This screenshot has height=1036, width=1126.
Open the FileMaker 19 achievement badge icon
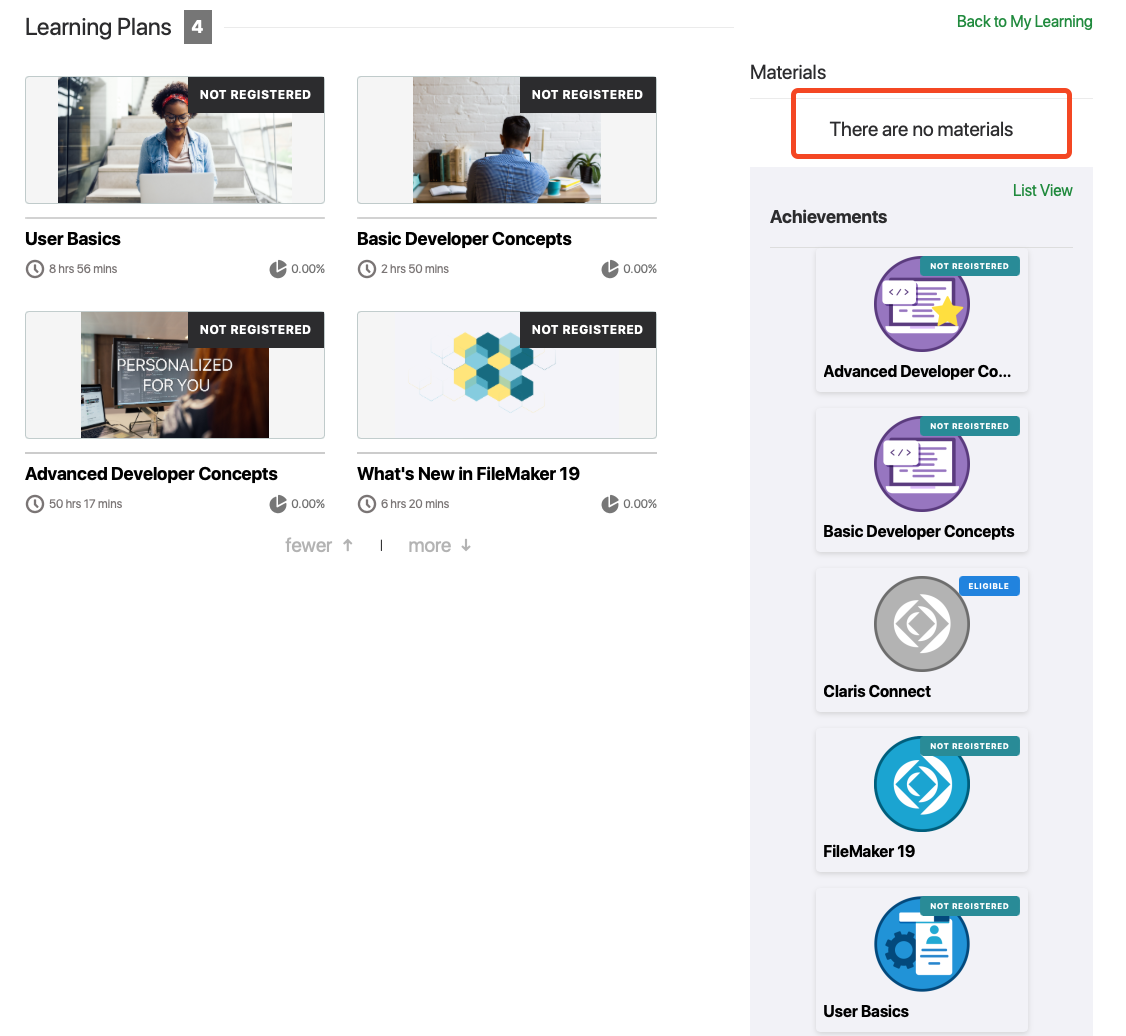pos(921,784)
